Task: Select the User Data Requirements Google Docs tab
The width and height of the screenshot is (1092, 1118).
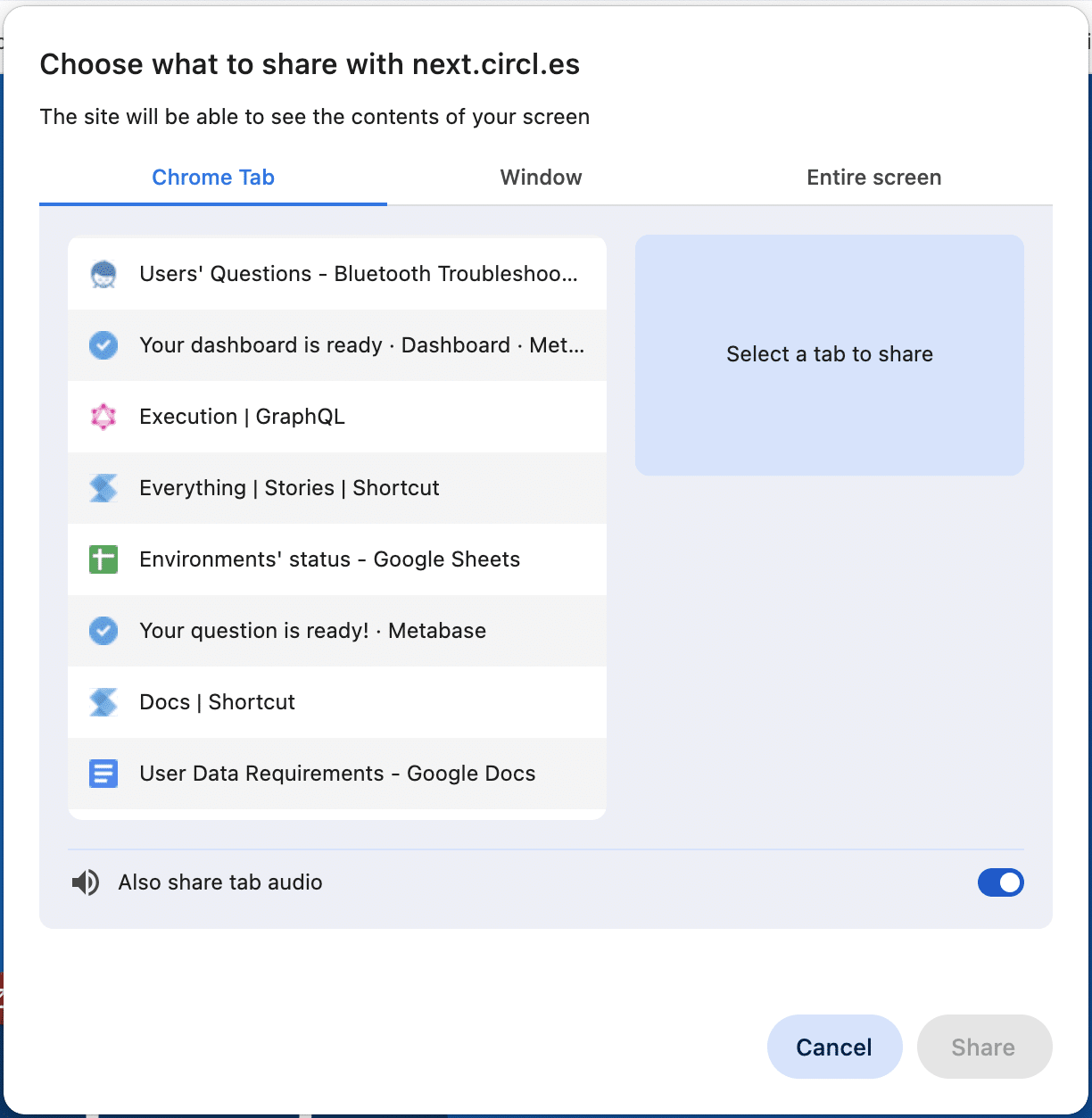Action: pos(337,774)
